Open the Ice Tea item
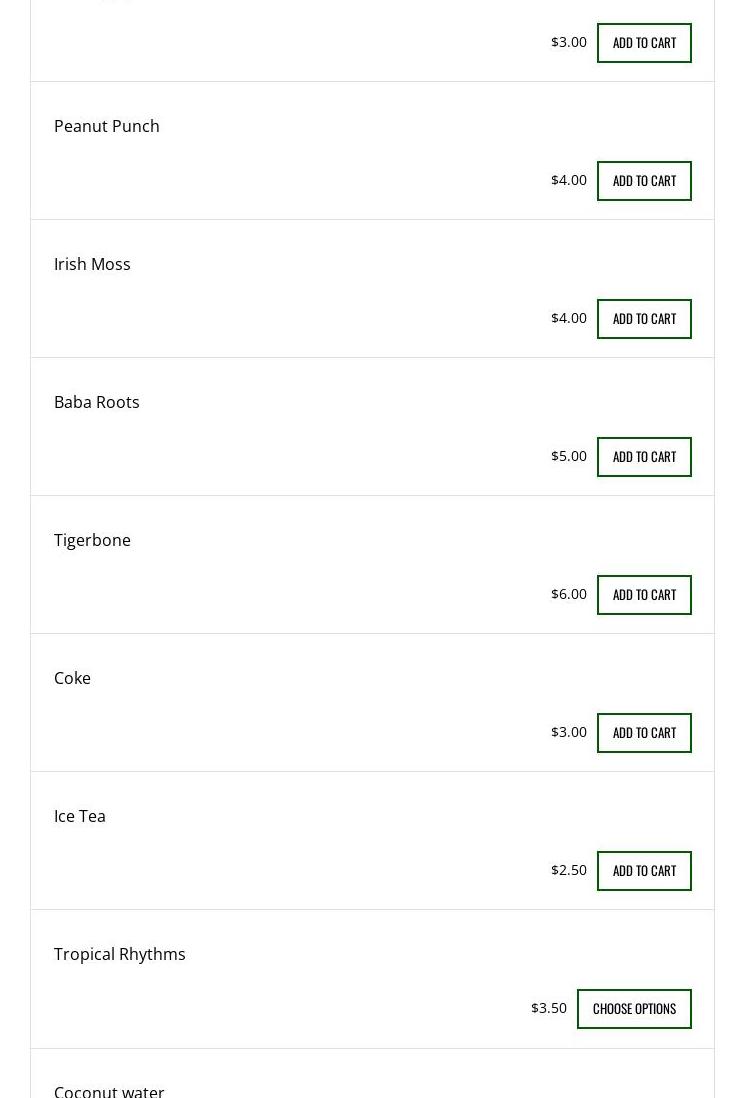Image resolution: width=745 pixels, height=1098 pixels. click(80, 816)
